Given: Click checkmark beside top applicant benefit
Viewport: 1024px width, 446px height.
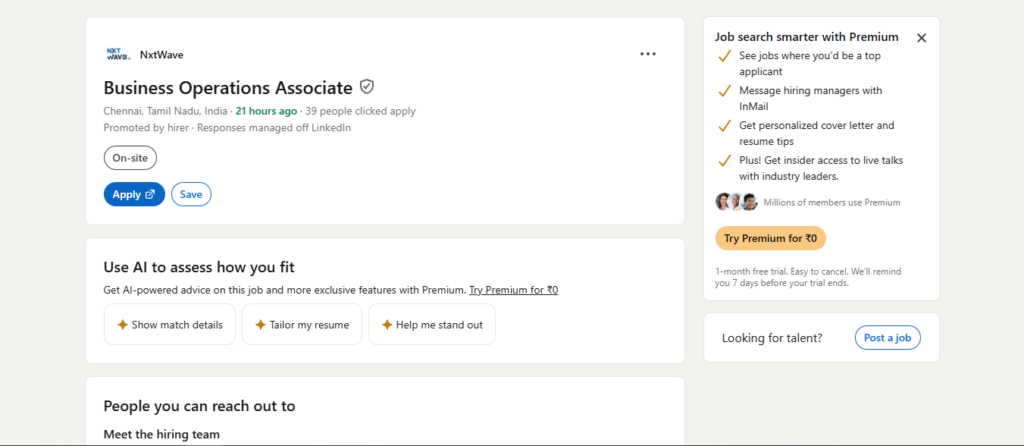Looking at the screenshot, I should coord(724,56).
